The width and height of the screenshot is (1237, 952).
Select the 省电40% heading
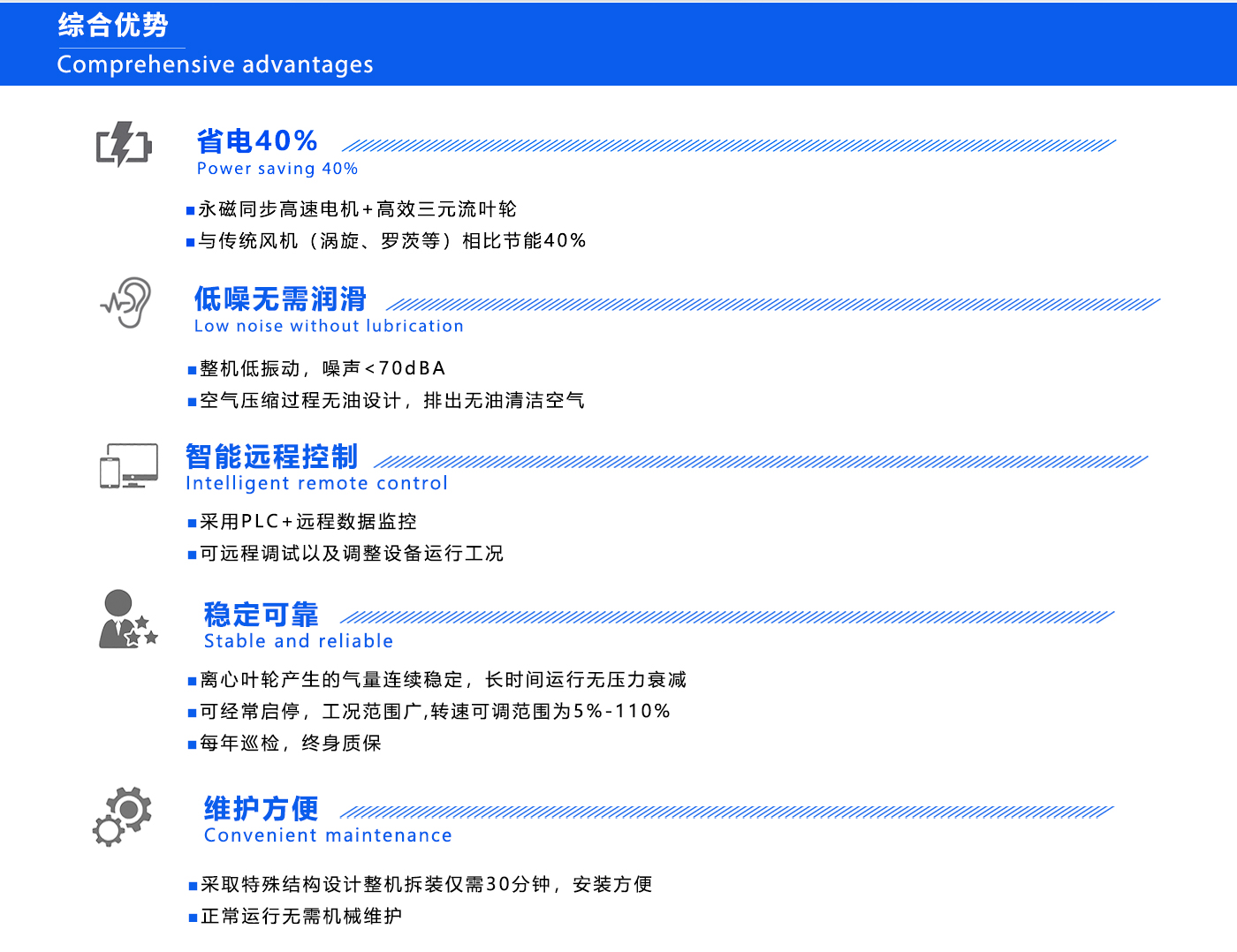click(x=256, y=141)
